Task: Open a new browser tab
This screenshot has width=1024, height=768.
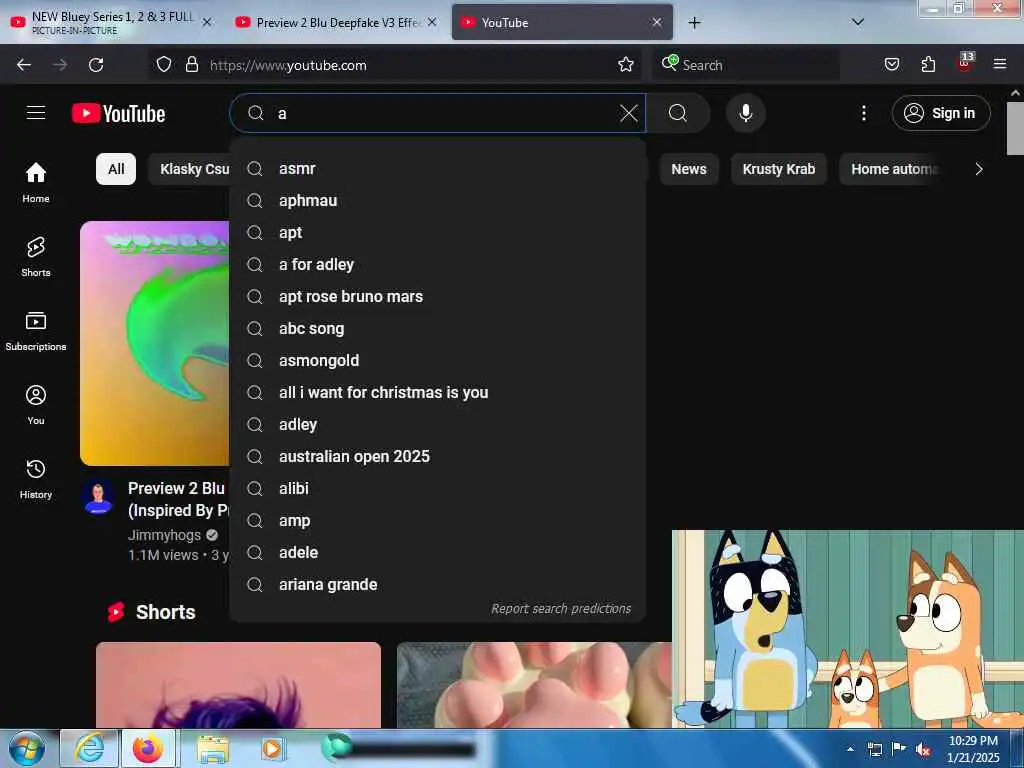Action: pos(694,23)
